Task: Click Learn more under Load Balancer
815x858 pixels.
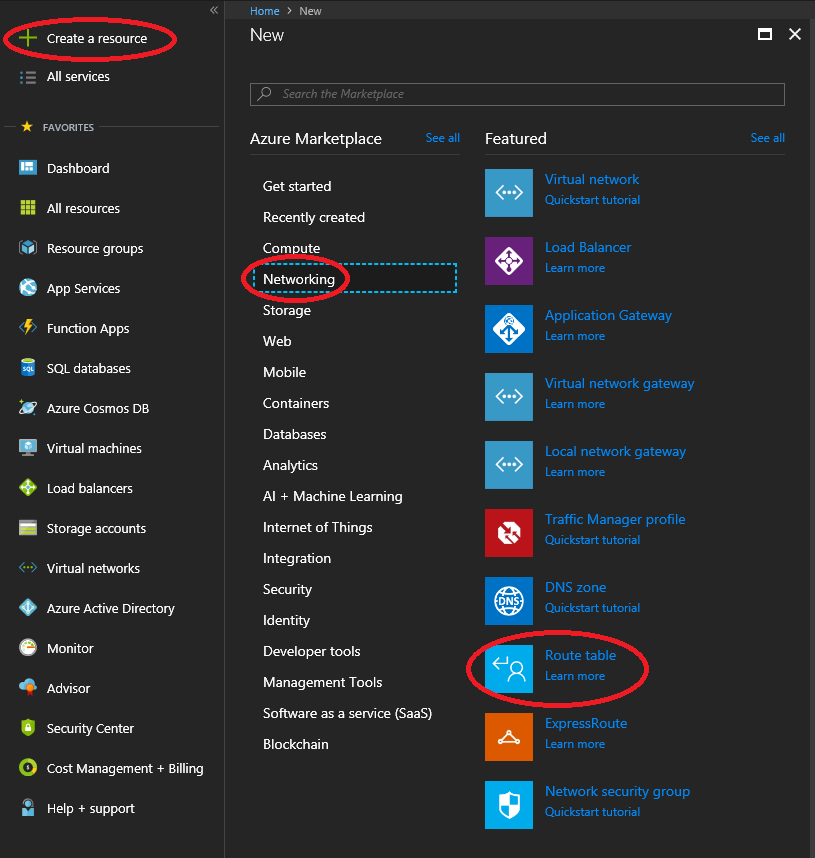Action: click(575, 268)
